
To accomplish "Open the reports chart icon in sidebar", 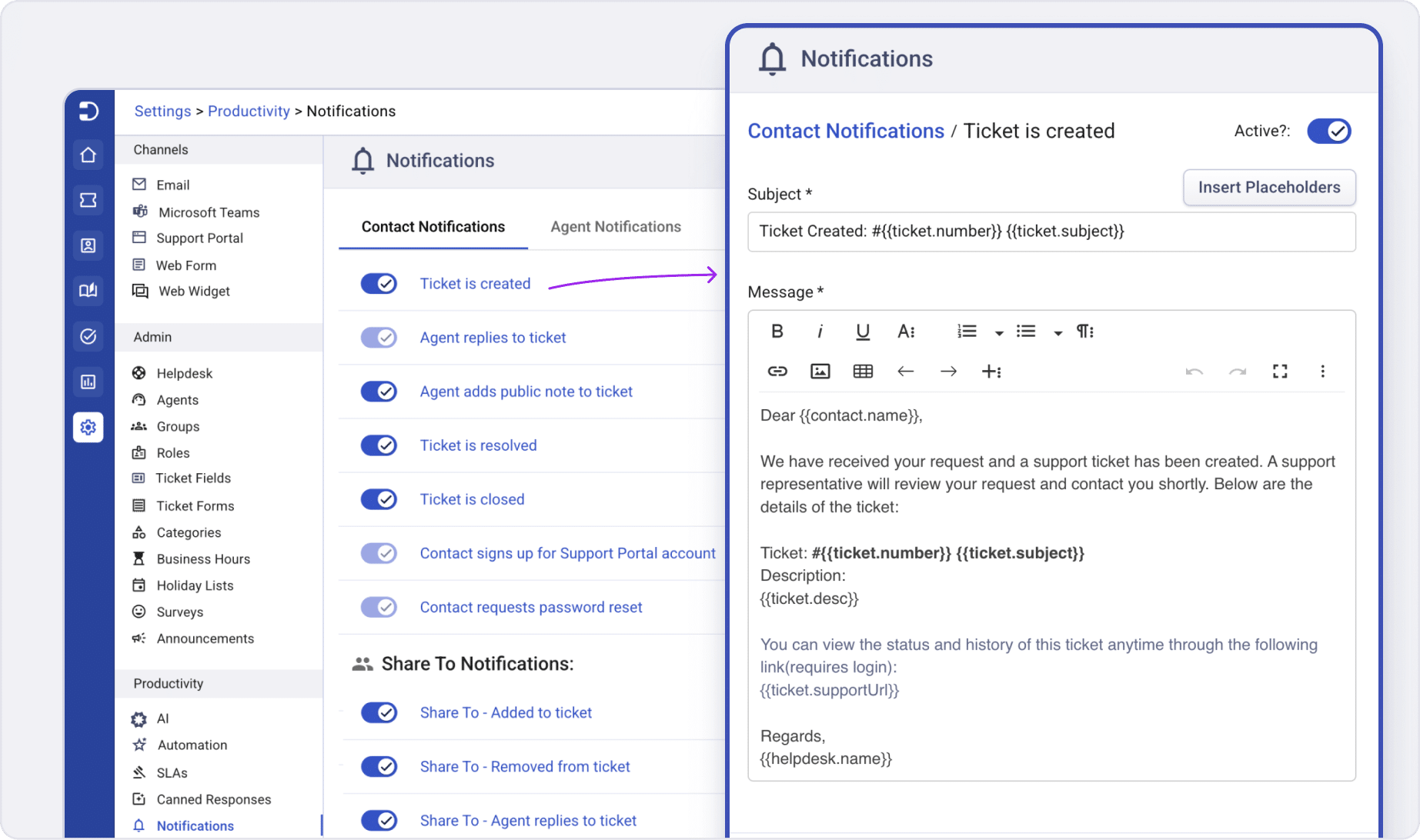I will pos(88,382).
